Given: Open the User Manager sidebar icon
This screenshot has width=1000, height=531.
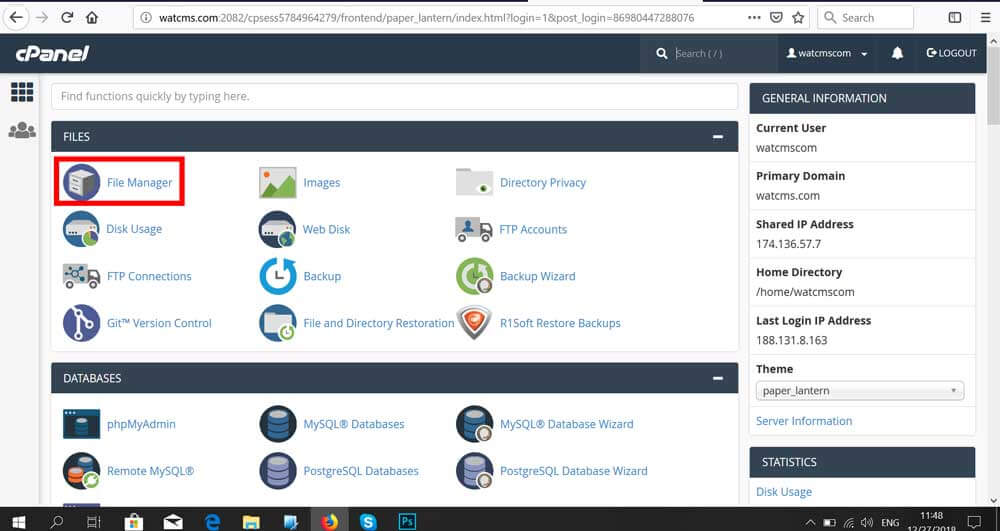Looking at the screenshot, I should click(x=22, y=130).
